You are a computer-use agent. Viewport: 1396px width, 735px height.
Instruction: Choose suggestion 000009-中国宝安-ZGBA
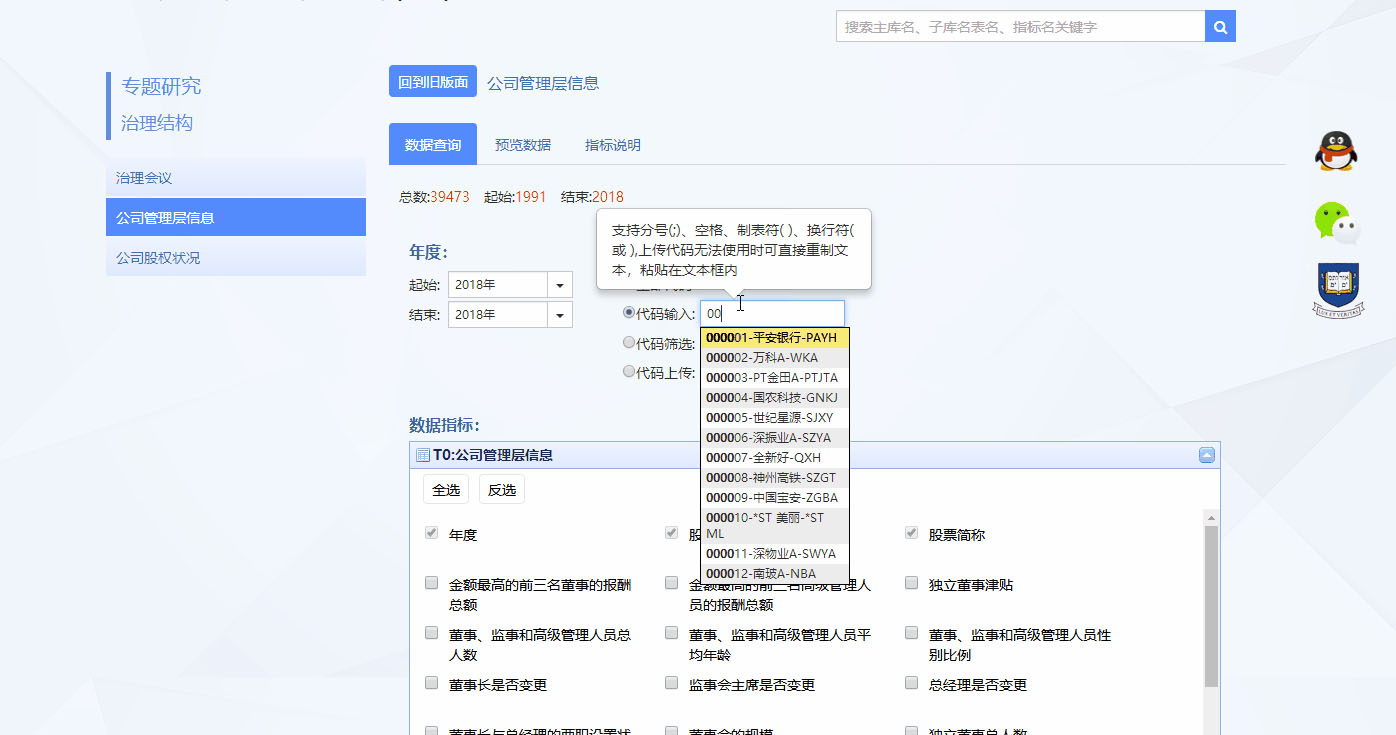point(775,498)
